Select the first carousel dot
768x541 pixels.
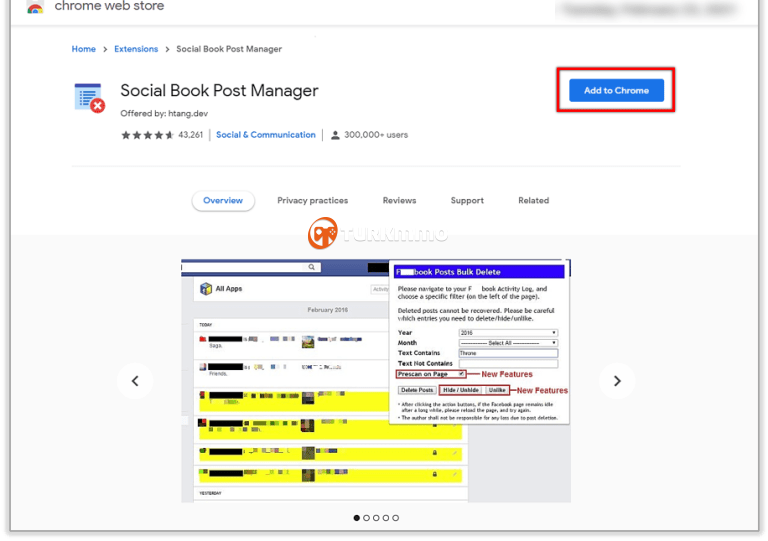pyautogui.click(x=357, y=518)
